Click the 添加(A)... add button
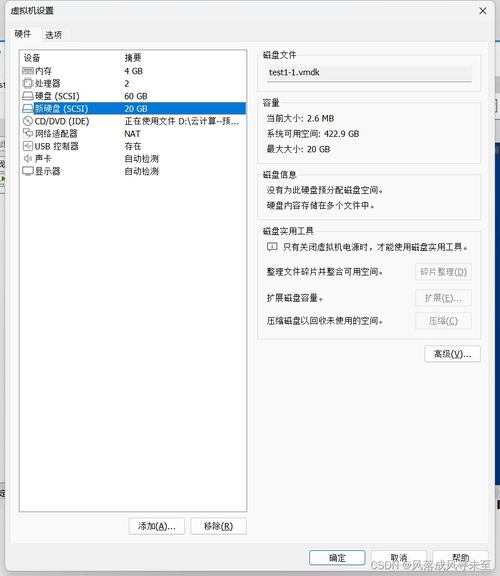The image size is (500, 576). (x=157, y=526)
